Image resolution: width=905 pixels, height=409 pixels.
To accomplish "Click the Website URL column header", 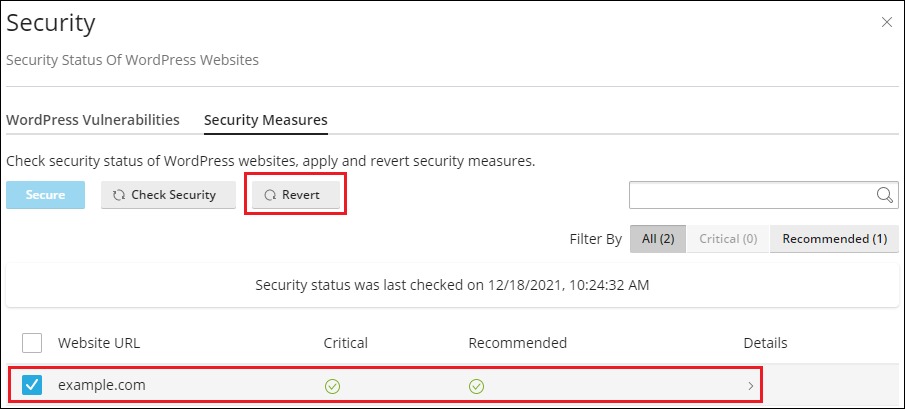I will tap(99, 343).
